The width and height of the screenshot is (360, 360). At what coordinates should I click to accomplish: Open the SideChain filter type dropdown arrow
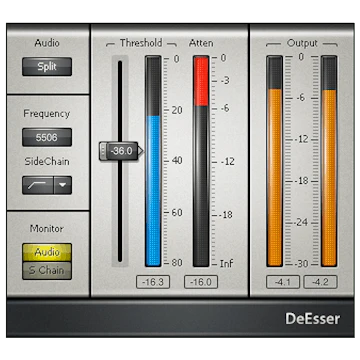[x=63, y=185]
